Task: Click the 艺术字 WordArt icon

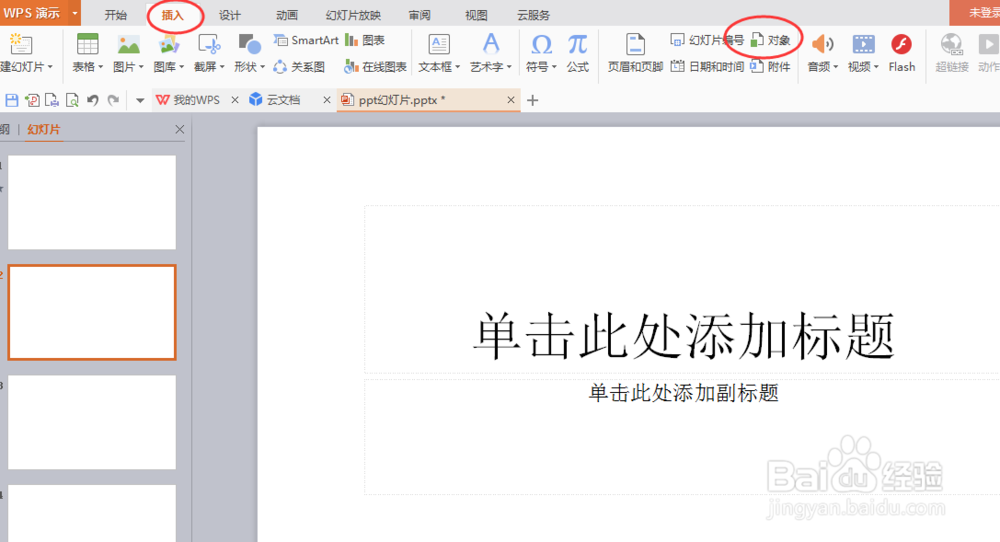Action: [x=490, y=44]
